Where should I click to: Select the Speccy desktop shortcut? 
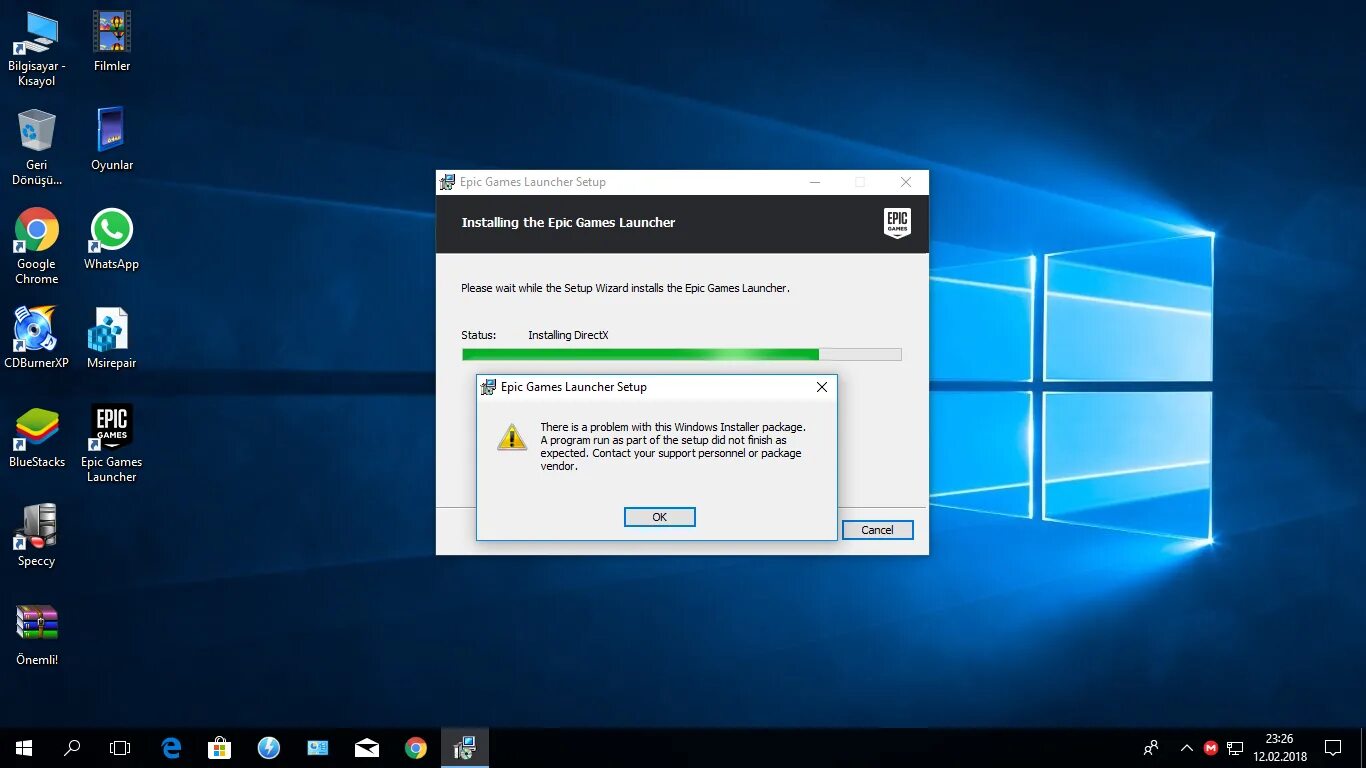(x=37, y=537)
